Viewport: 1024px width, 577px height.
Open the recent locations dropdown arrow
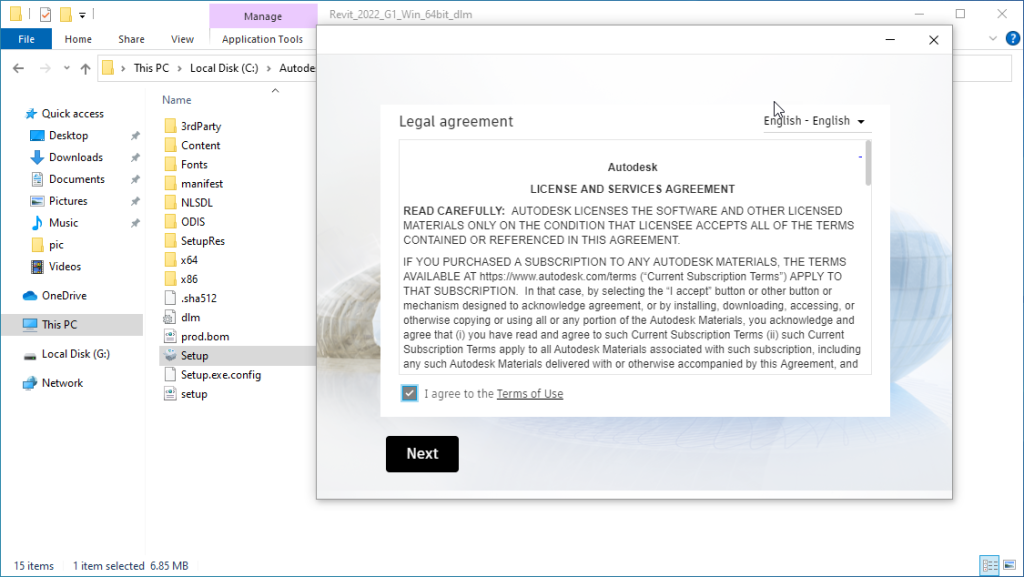click(67, 68)
